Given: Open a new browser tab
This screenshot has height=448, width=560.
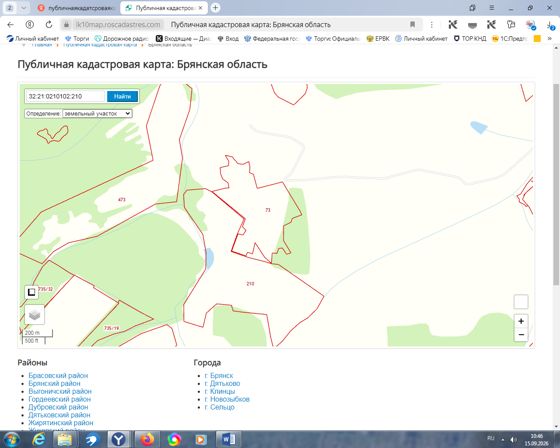Looking at the screenshot, I should coord(215,8).
